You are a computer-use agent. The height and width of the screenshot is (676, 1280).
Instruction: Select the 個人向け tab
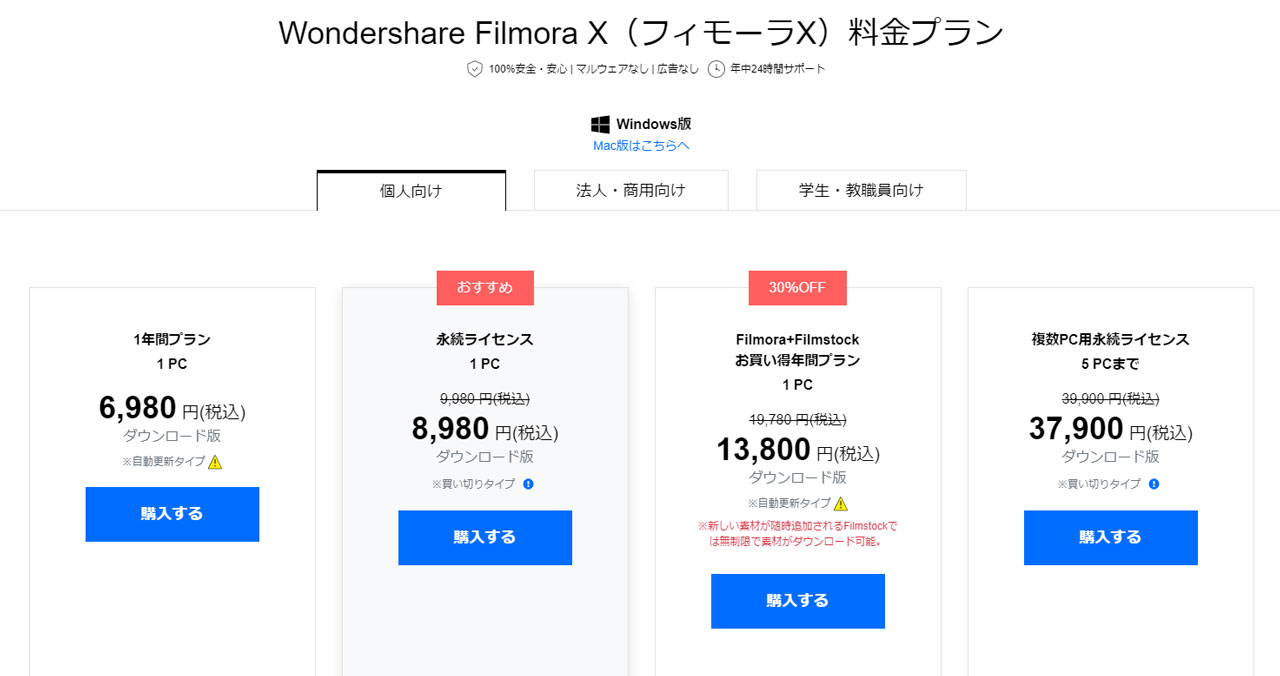411,190
